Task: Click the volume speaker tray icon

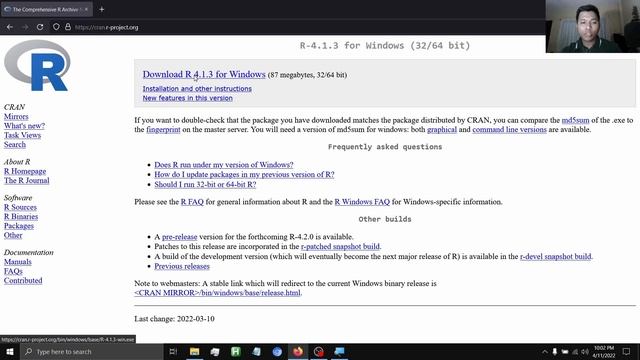Action: click(x=585, y=351)
